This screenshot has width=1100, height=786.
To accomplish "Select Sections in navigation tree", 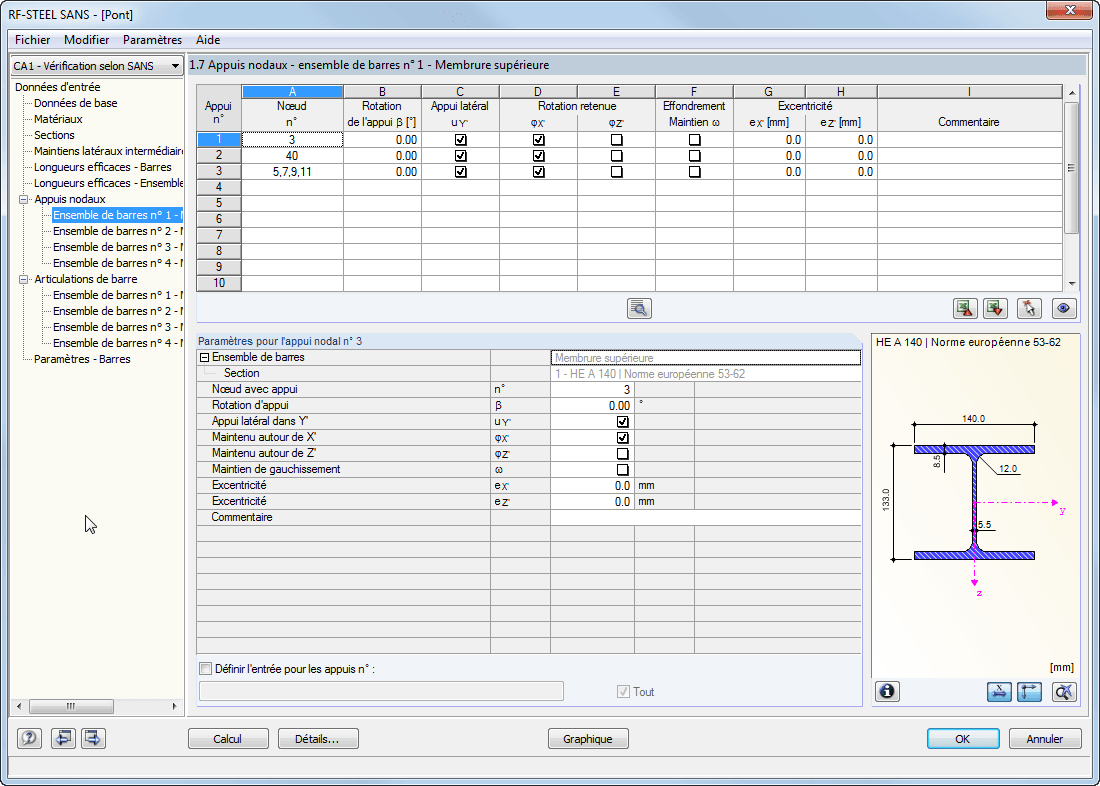I will coord(54,135).
